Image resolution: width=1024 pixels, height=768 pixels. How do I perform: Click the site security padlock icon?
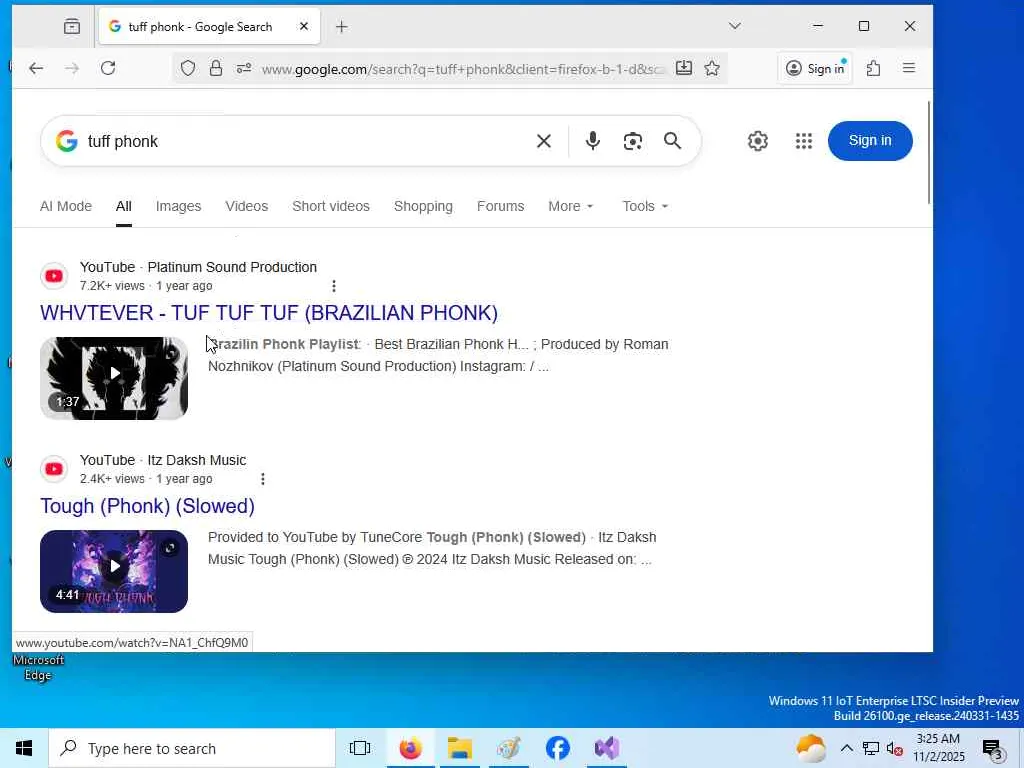point(216,68)
